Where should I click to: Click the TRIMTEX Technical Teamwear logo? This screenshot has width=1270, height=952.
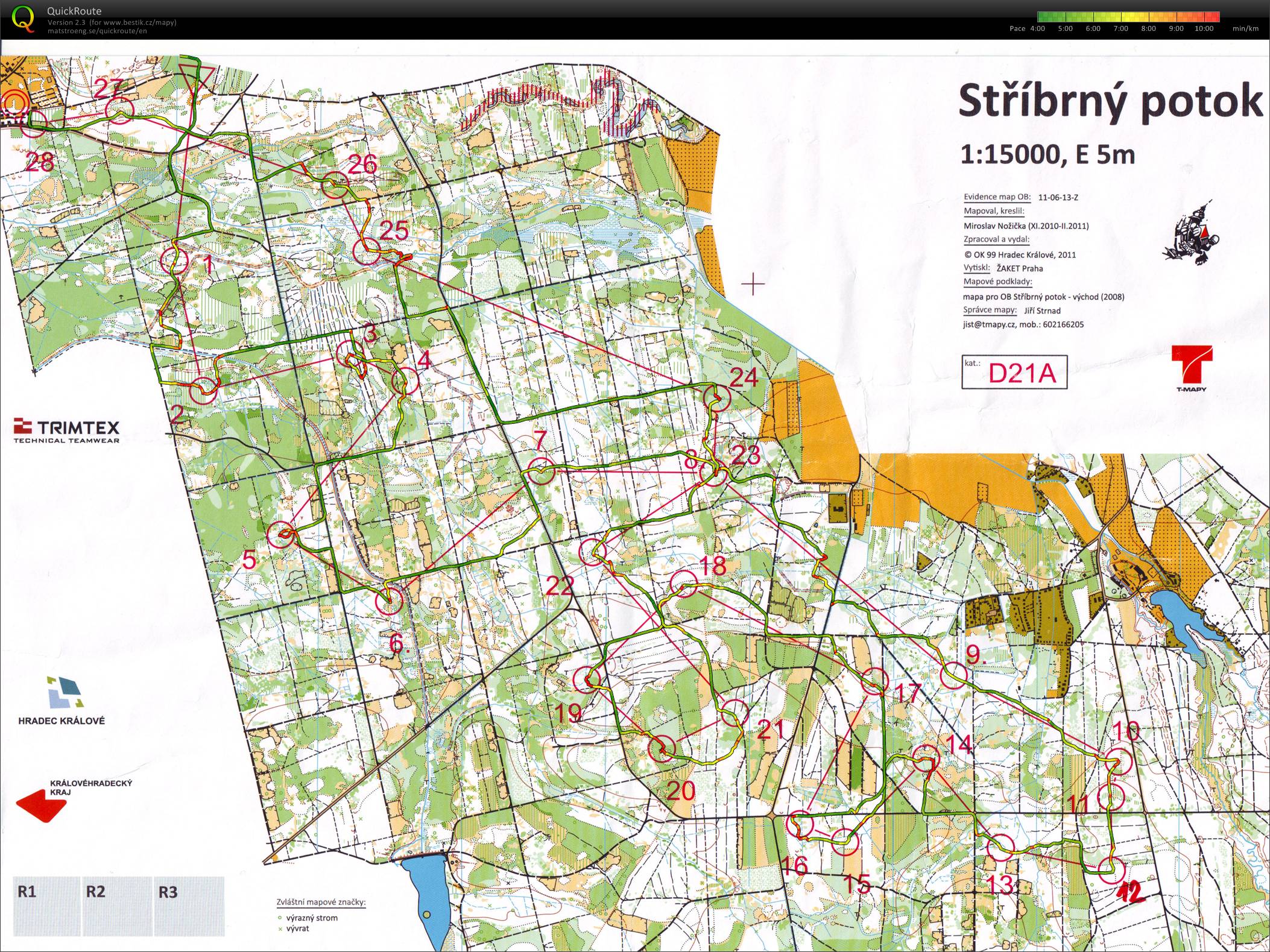[x=66, y=431]
